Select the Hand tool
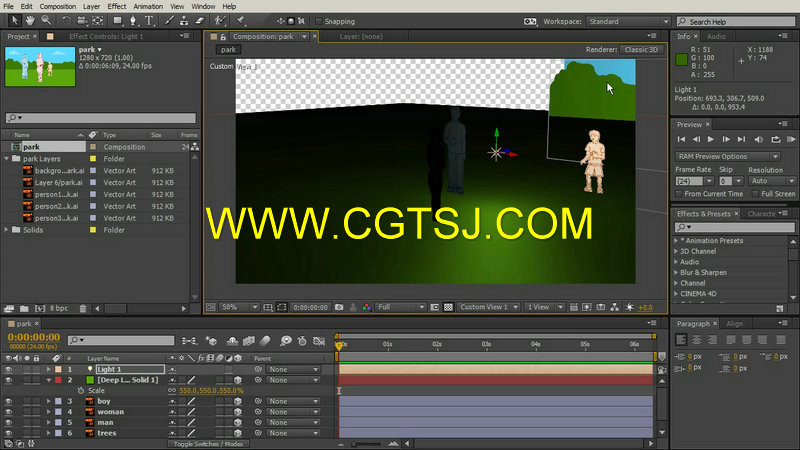The image size is (800, 450). (30, 20)
